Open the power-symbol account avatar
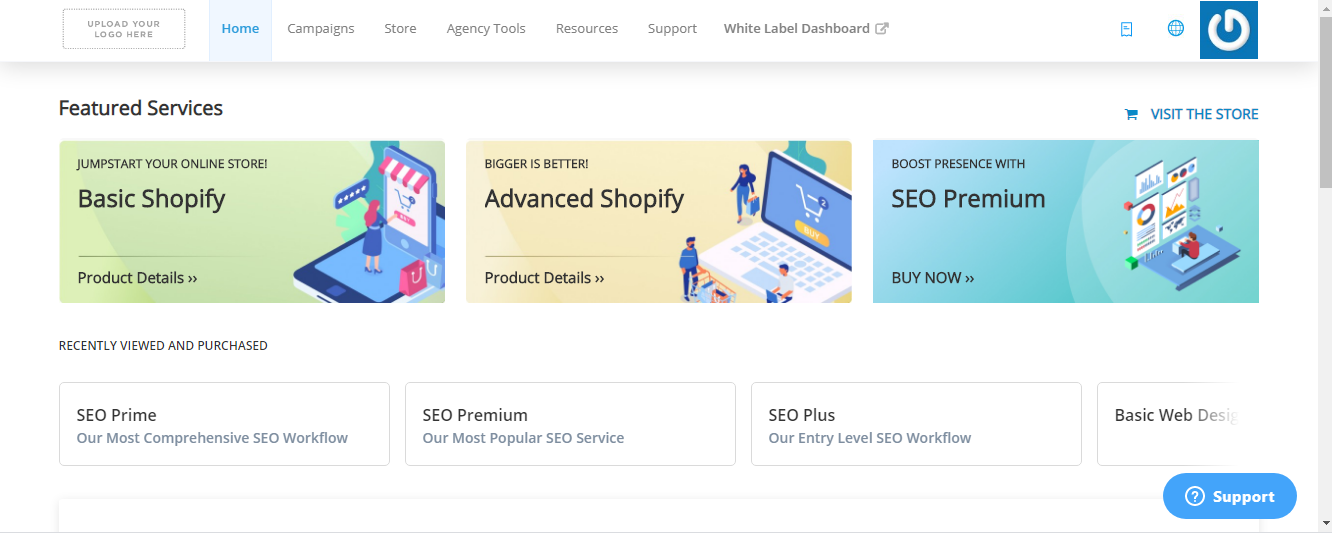This screenshot has height=533, width=1332. pyautogui.click(x=1229, y=30)
